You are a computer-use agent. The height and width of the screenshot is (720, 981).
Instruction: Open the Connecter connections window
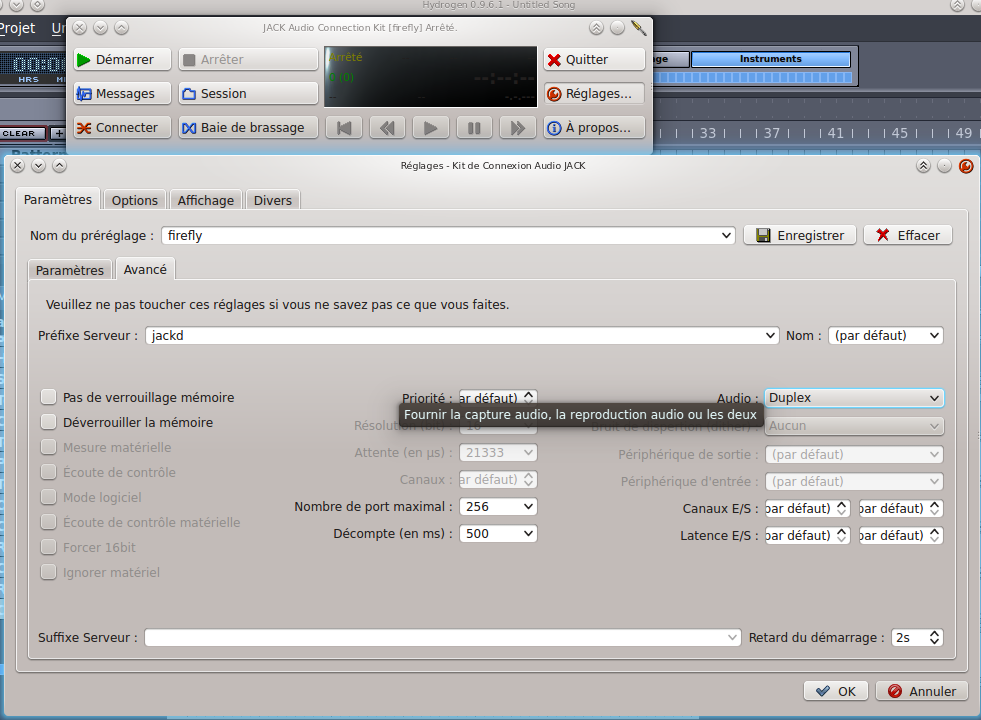[x=122, y=127]
